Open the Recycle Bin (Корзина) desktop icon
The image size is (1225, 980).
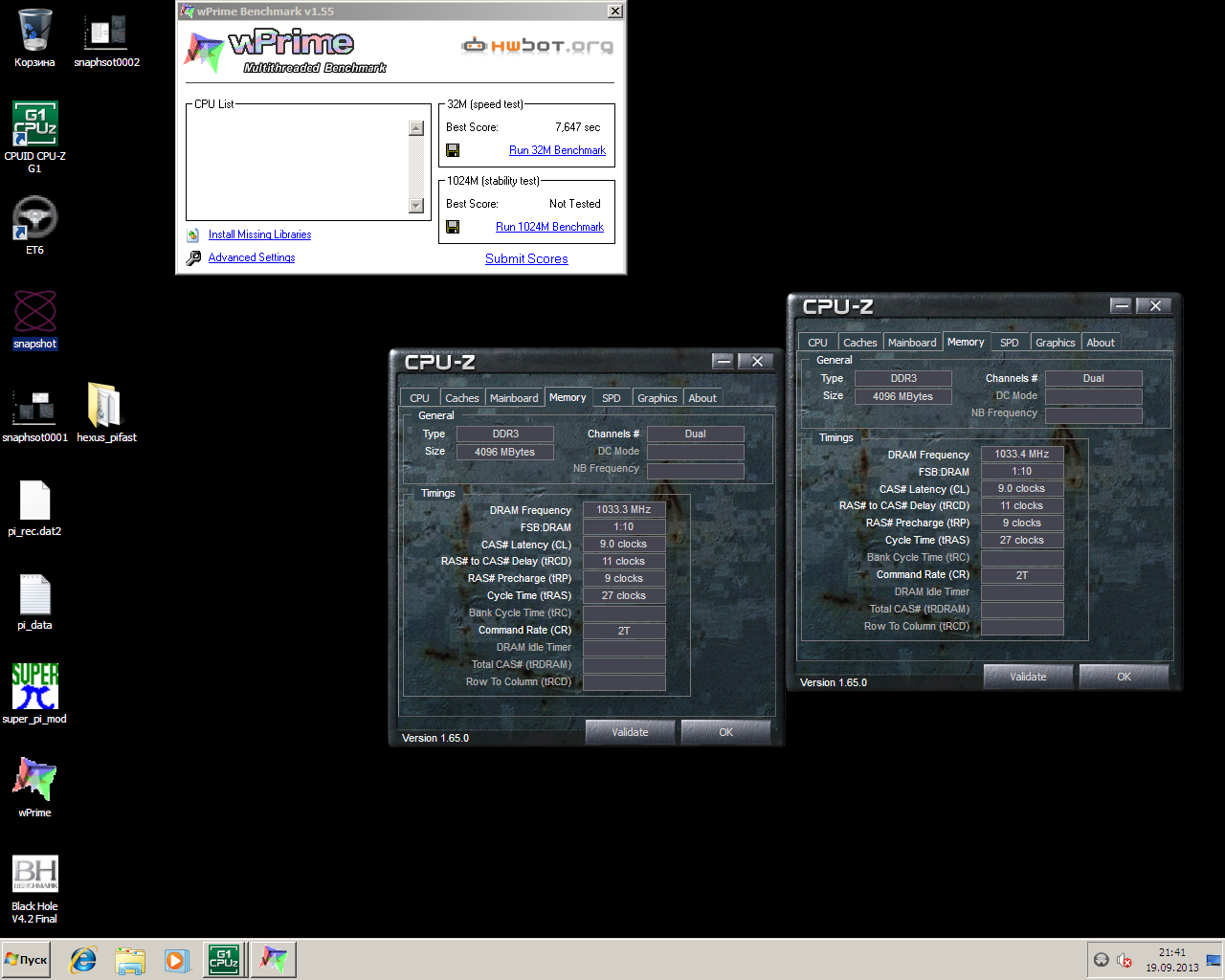[x=34, y=38]
